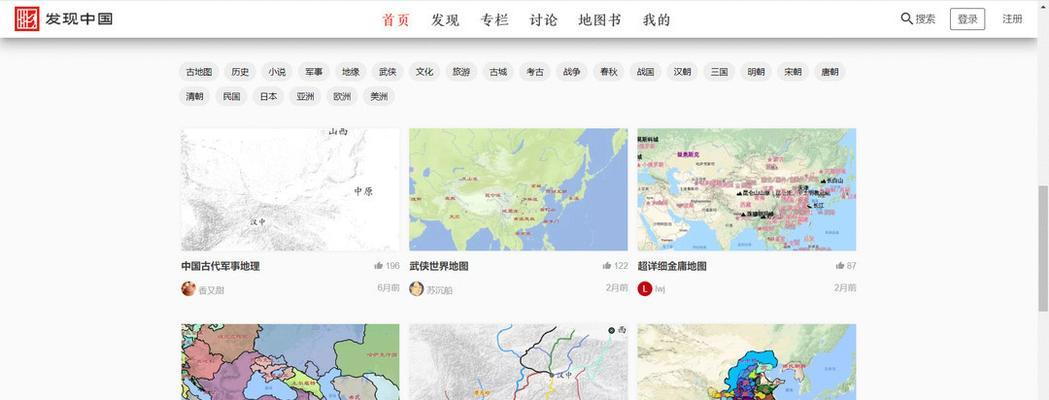Open the 中国古代军事地理 map thumbnail
1049x400 pixels.
pos(290,190)
